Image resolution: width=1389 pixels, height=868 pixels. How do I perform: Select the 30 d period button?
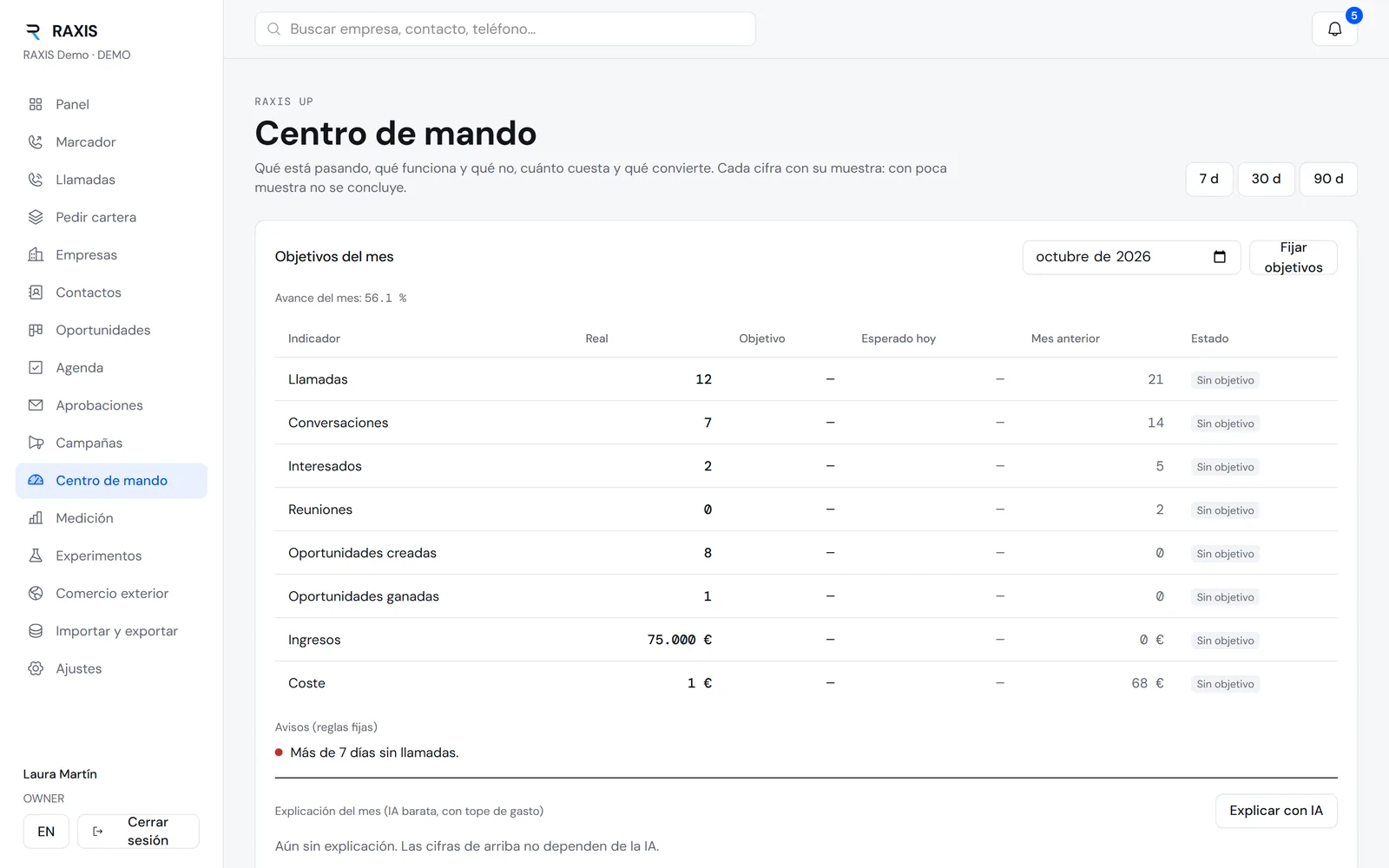point(1266,179)
